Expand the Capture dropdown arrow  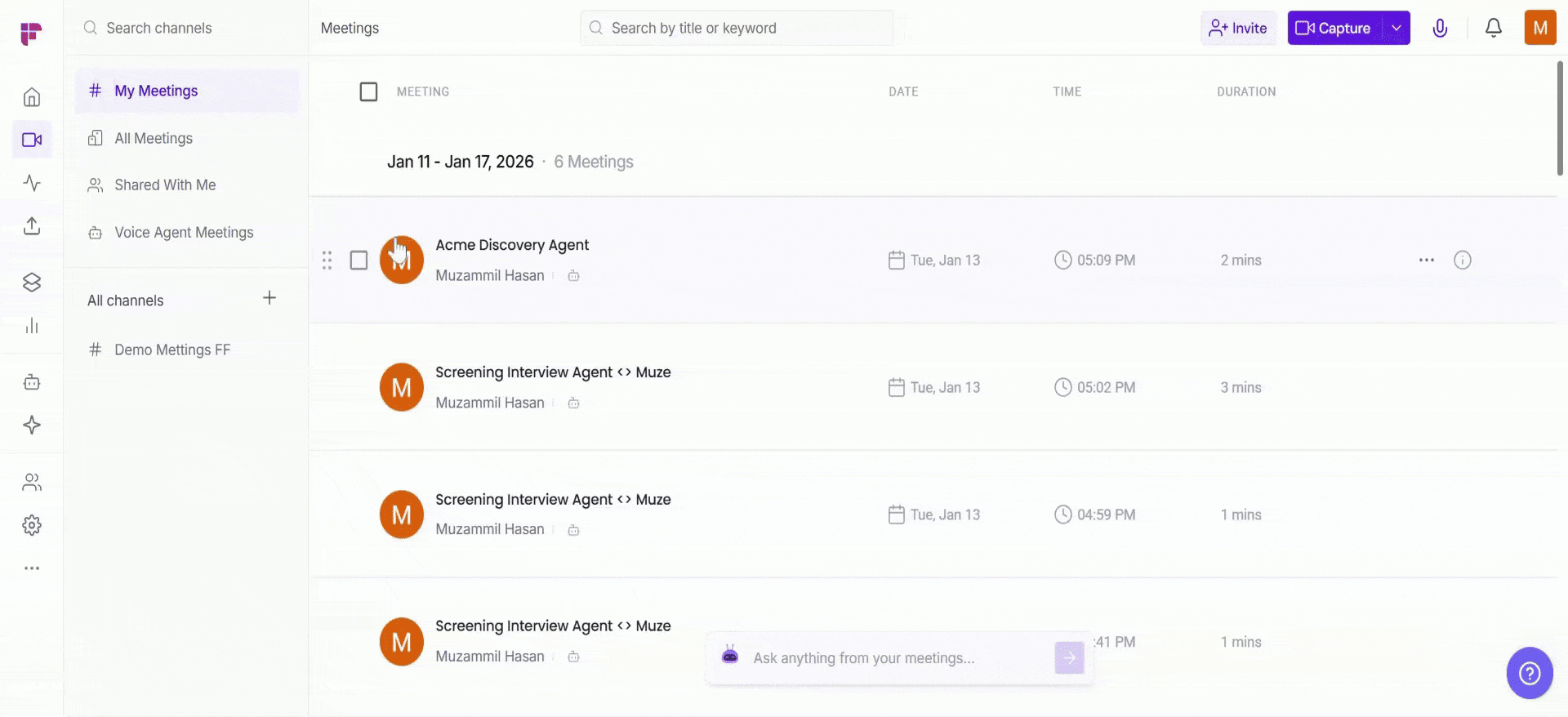(1396, 28)
